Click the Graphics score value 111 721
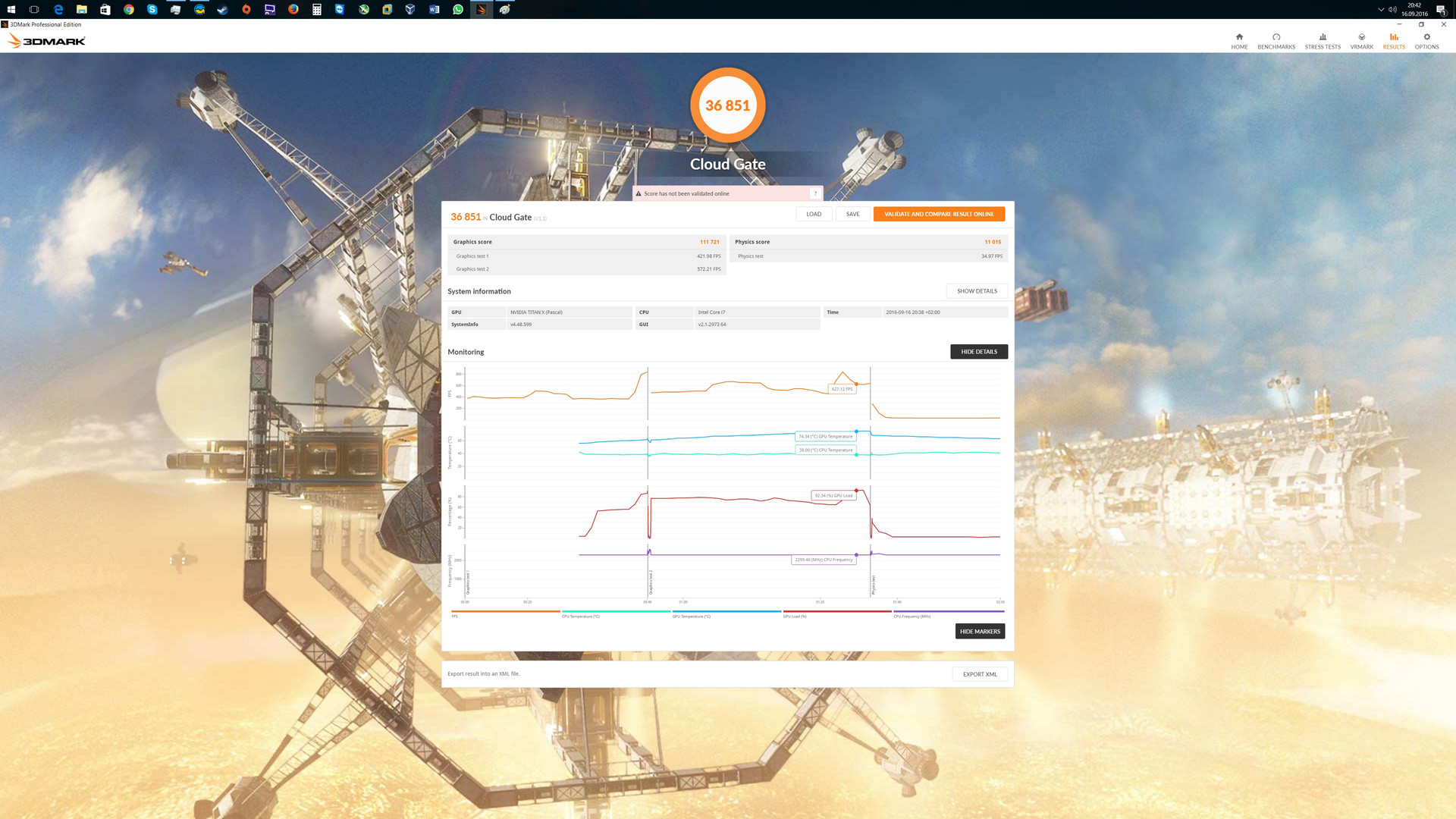Image resolution: width=1456 pixels, height=819 pixels. (x=709, y=242)
